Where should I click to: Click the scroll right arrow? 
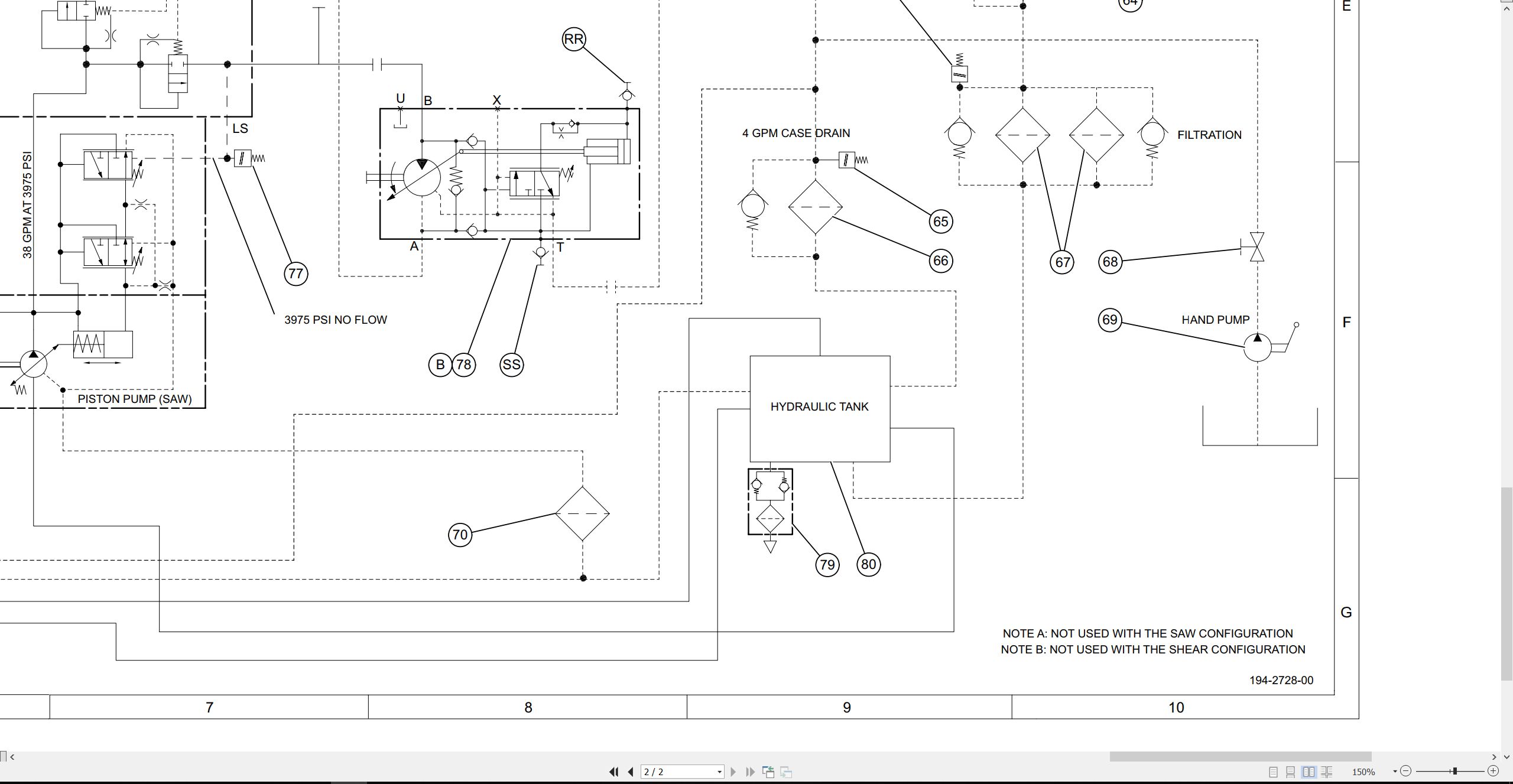pos(1494,757)
